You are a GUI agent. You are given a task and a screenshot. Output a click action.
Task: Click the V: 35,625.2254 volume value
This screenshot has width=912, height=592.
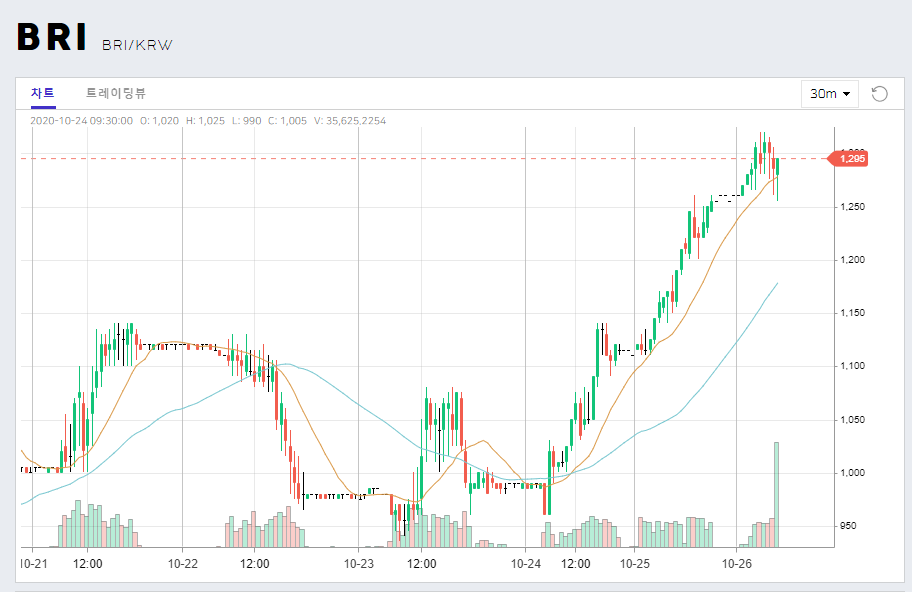350,121
